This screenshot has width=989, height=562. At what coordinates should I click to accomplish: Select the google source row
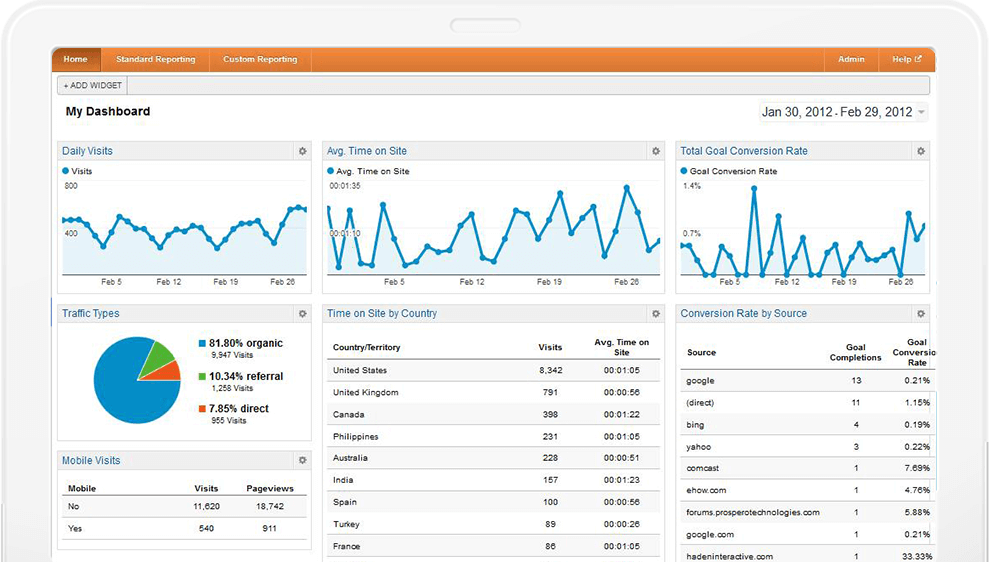pyautogui.click(x=806, y=380)
